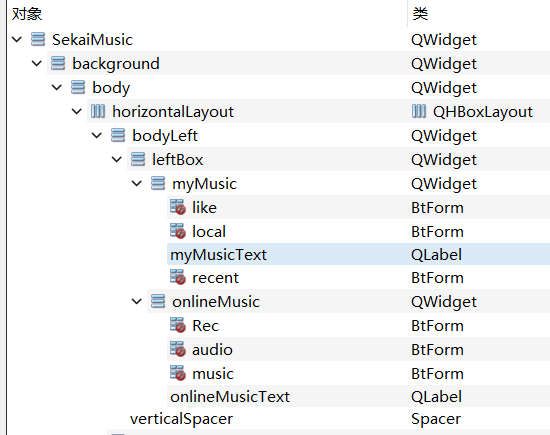Click QWidget class of myMusic
The height and width of the screenshot is (435, 550).
point(444,184)
